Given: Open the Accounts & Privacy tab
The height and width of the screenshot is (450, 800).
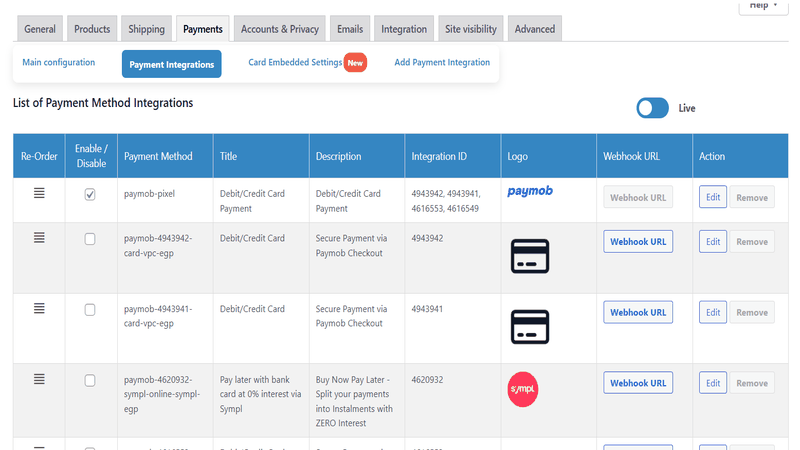Looking at the screenshot, I should pos(281,29).
